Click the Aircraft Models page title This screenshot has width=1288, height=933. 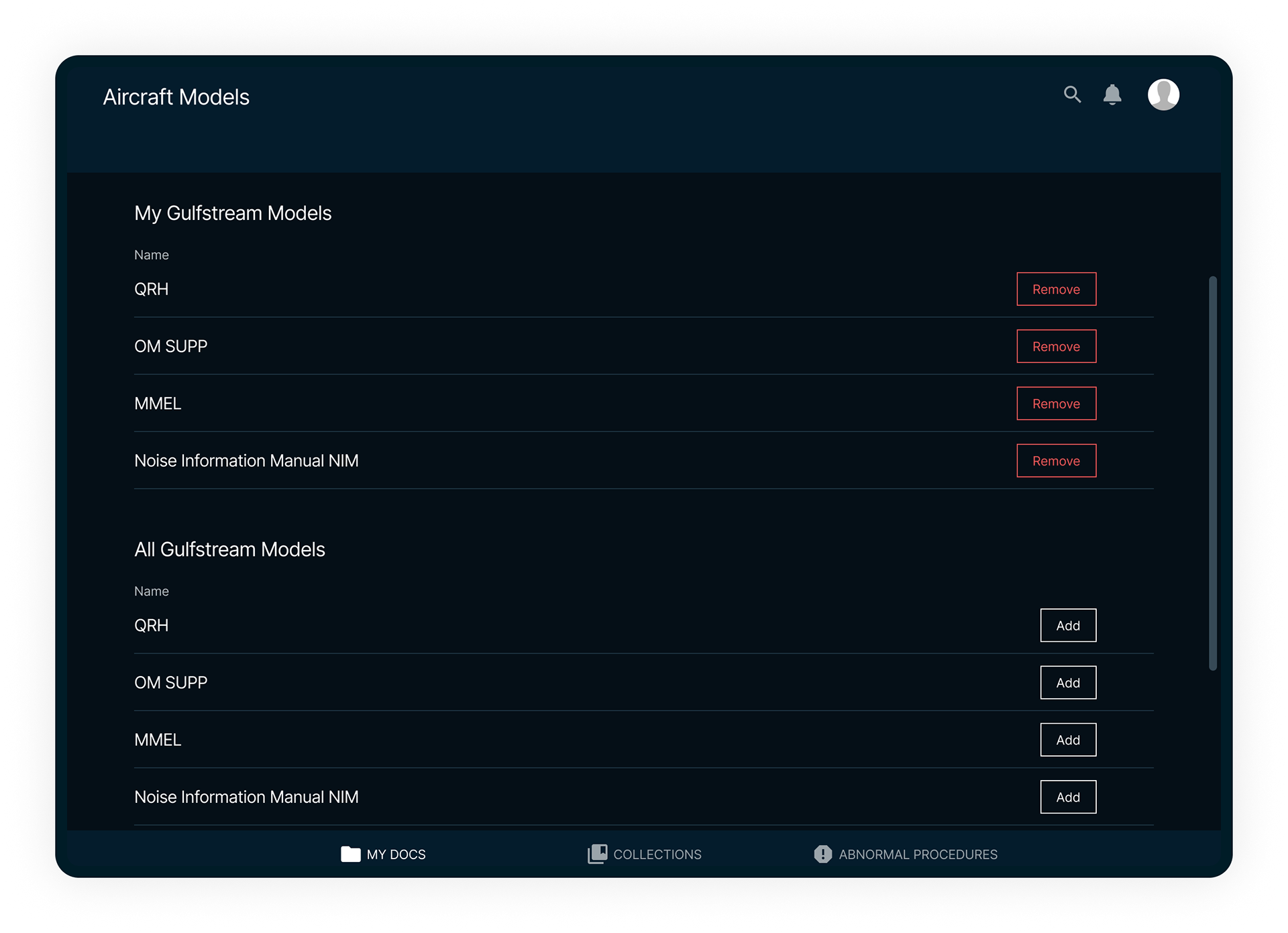[x=176, y=97]
